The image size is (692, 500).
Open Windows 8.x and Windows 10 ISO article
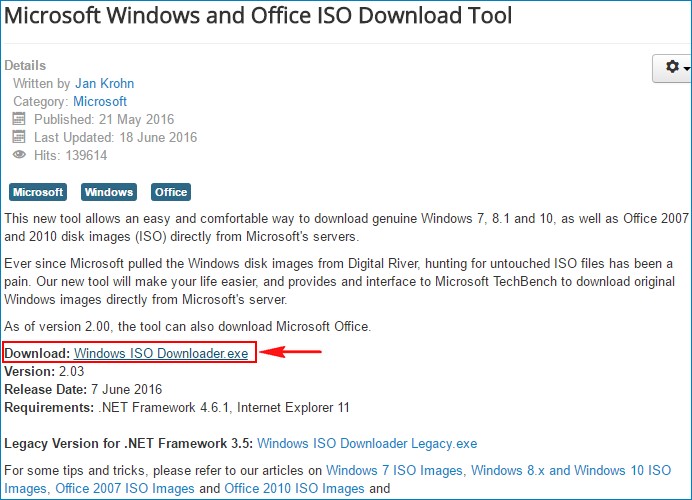[x=571, y=470]
